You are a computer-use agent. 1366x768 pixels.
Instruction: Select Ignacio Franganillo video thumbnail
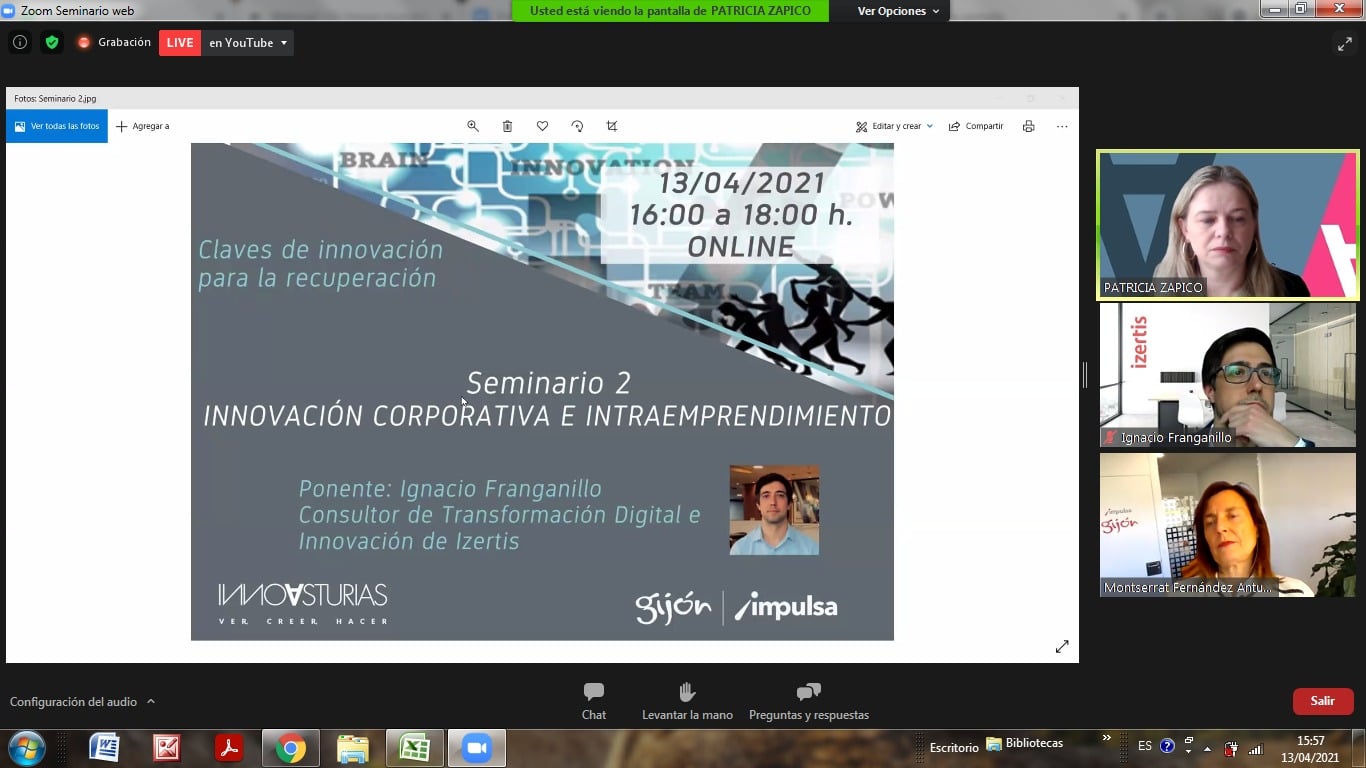point(1227,375)
